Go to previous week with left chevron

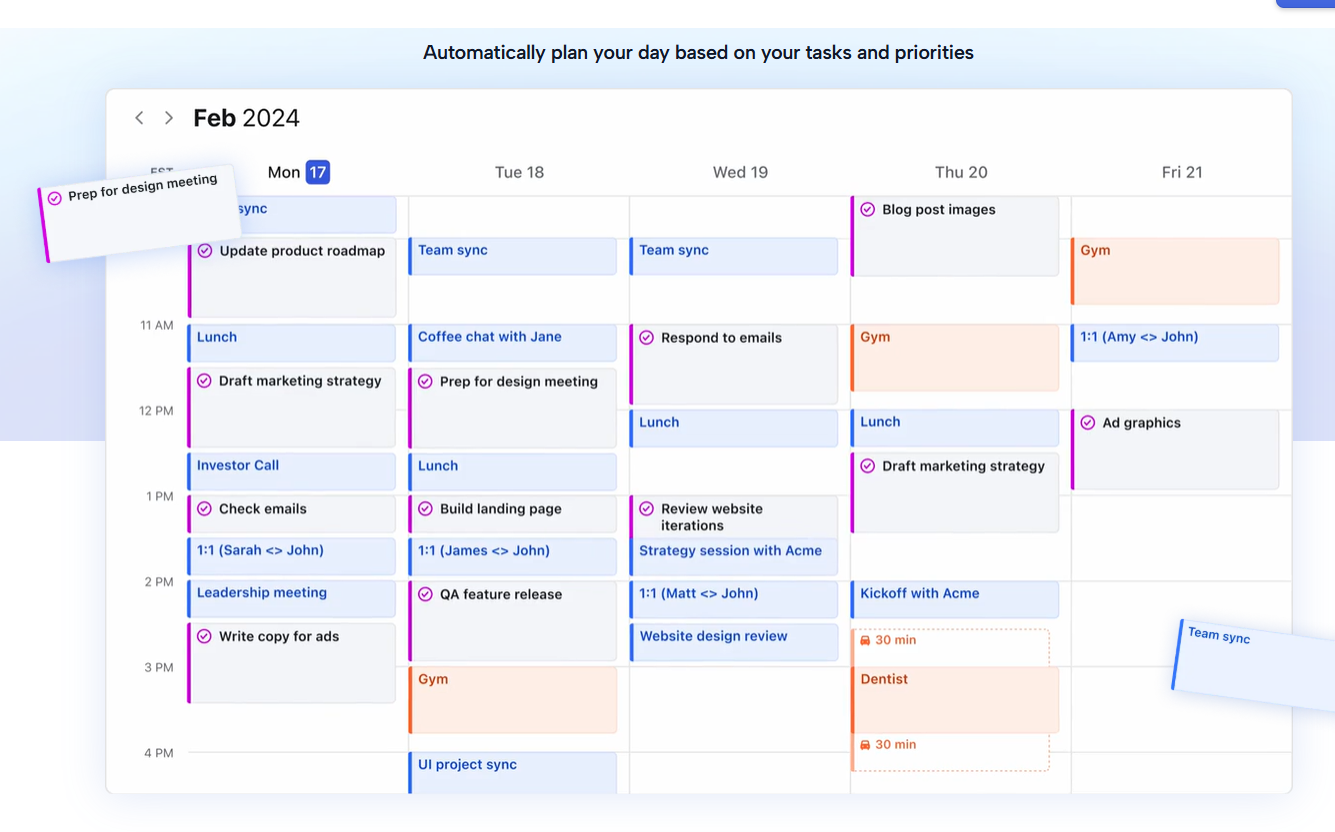tap(139, 118)
